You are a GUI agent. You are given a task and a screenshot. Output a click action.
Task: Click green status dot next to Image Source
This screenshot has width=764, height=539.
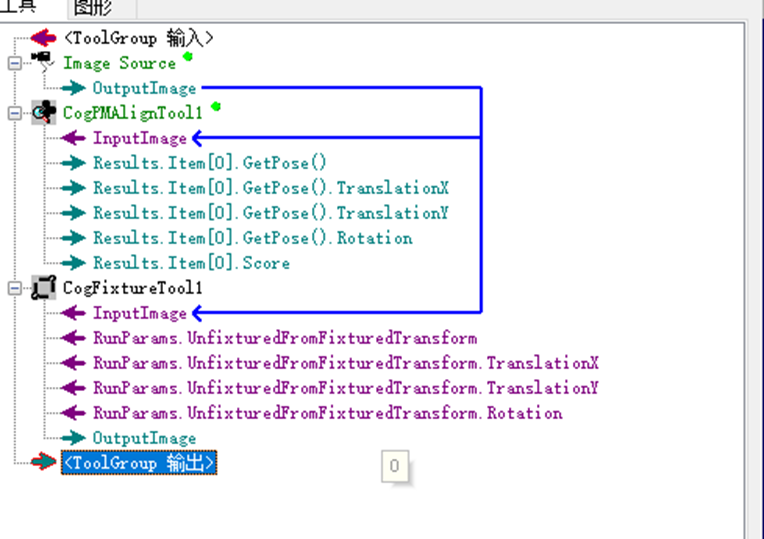point(188,57)
